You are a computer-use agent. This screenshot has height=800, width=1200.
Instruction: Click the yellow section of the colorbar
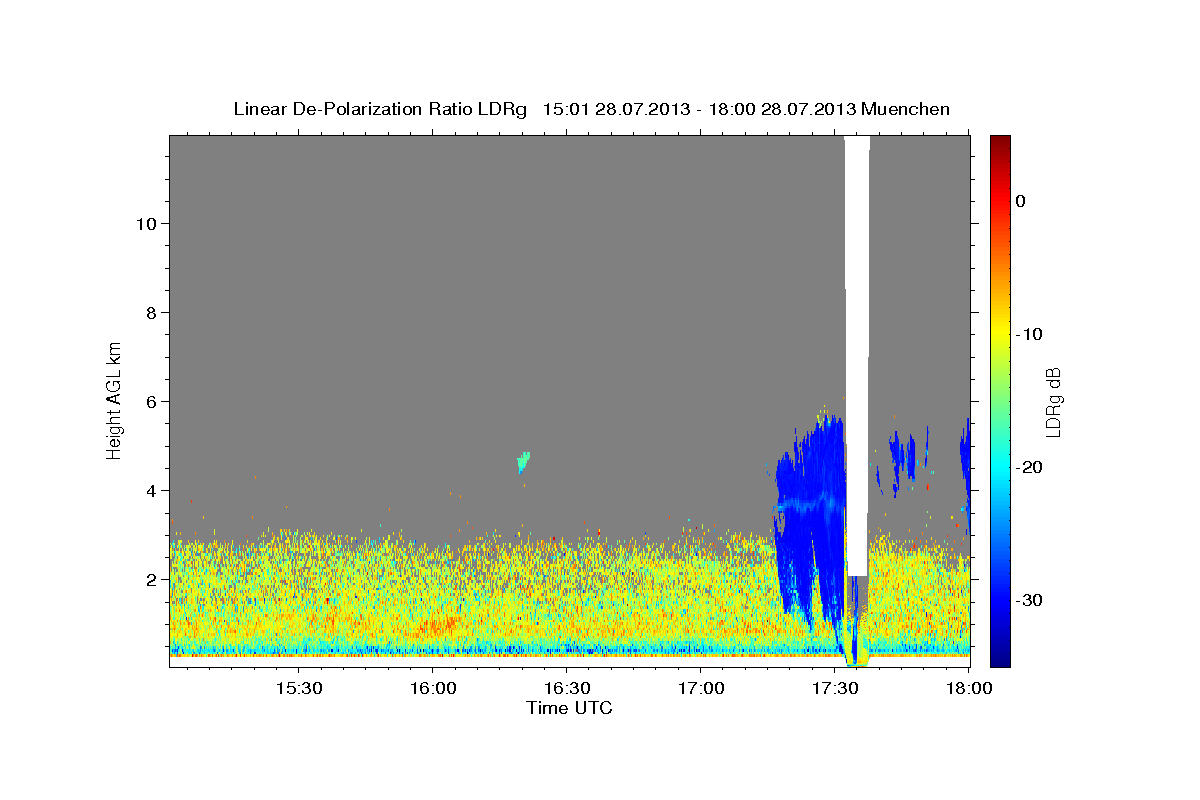click(1000, 330)
